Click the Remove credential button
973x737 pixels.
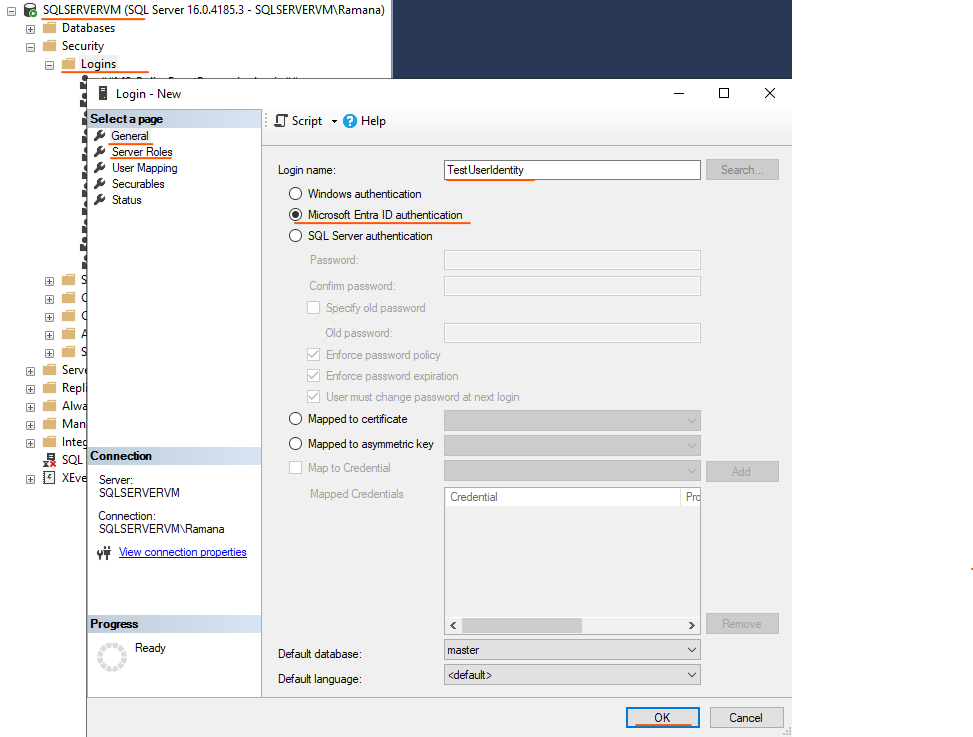point(742,624)
